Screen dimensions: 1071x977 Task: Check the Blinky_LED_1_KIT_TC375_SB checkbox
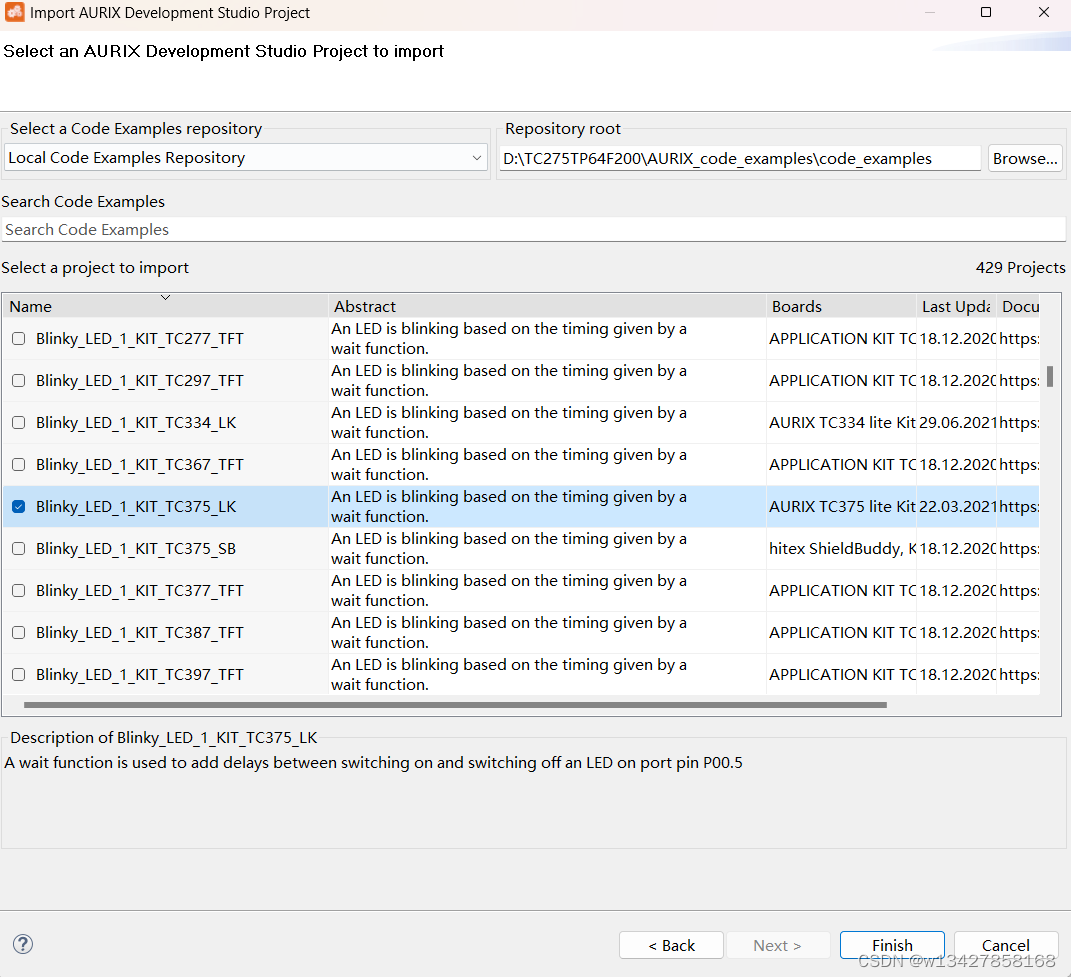[x=19, y=549]
